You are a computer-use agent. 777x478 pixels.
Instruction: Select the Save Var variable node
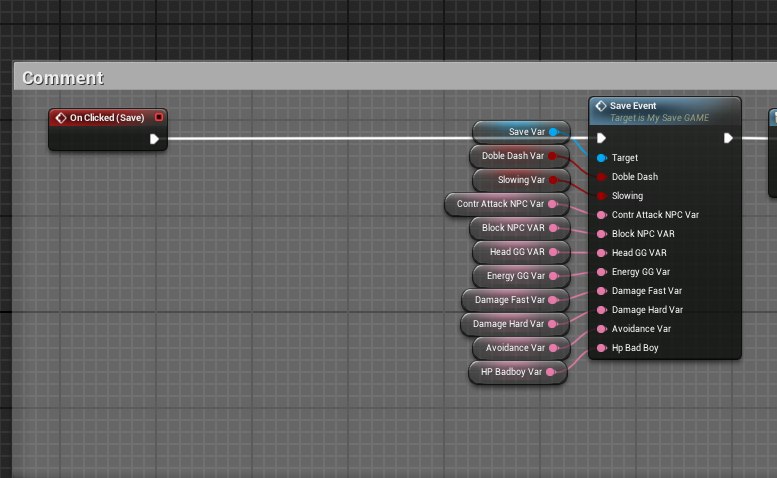pyautogui.click(x=521, y=132)
